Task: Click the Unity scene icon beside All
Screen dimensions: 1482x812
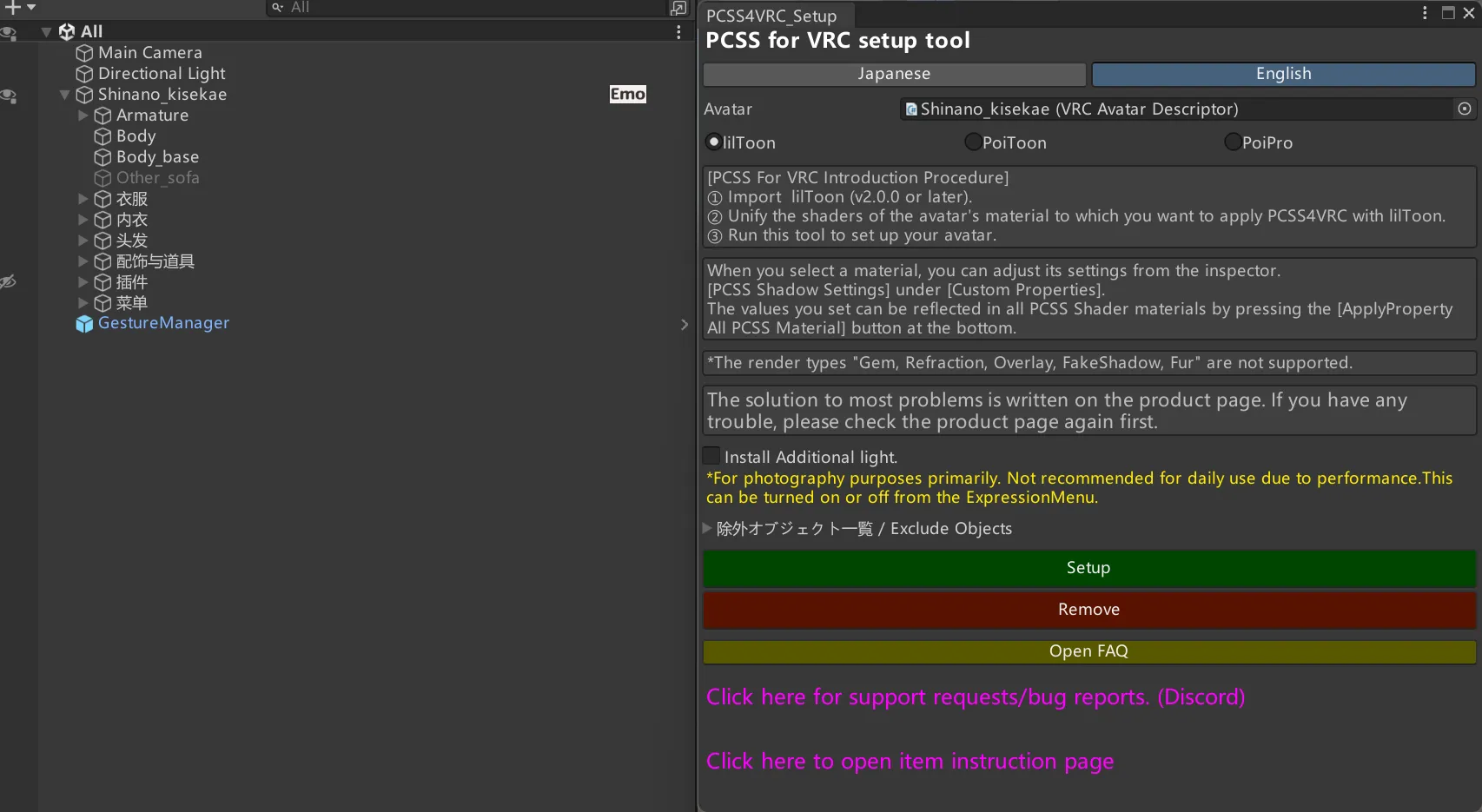Action: 67,31
